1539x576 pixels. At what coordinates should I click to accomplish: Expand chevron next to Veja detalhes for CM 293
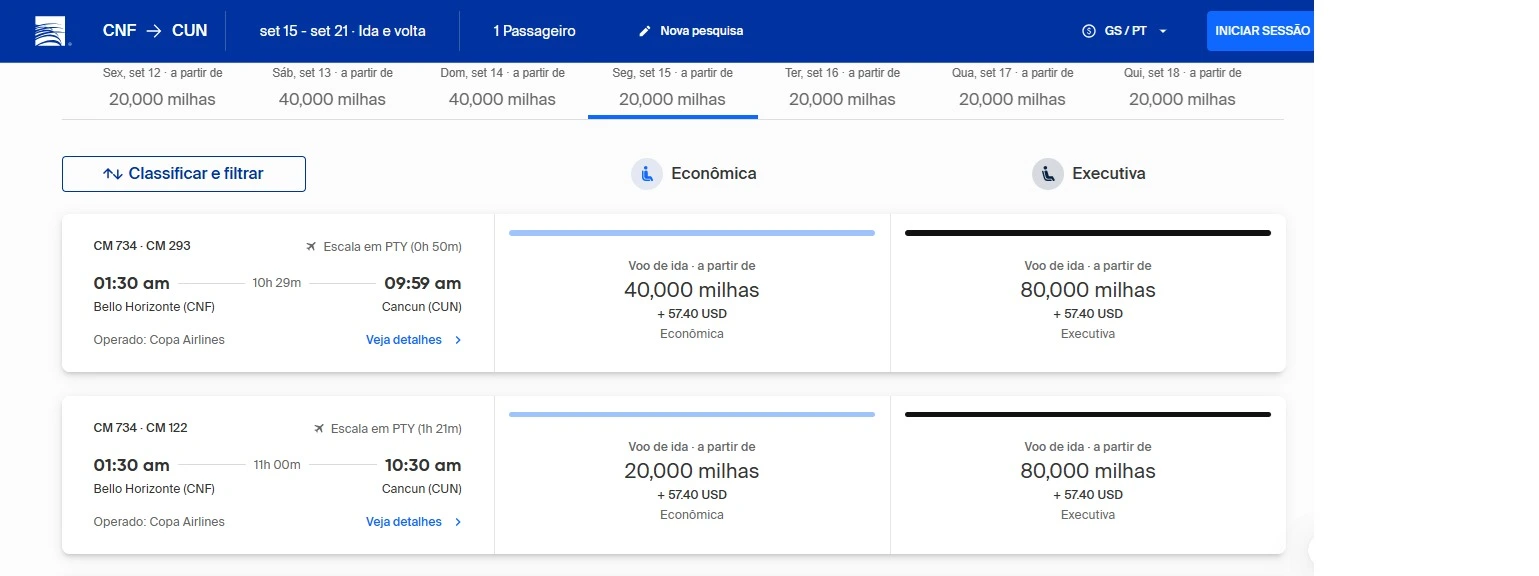point(458,340)
